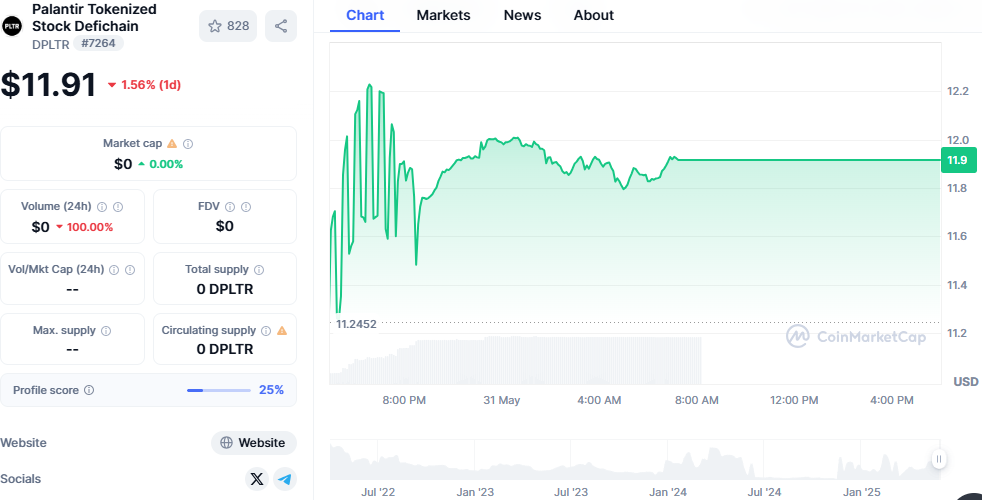Show Max. supply info icon
The image size is (982, 500).
point(106,330)
